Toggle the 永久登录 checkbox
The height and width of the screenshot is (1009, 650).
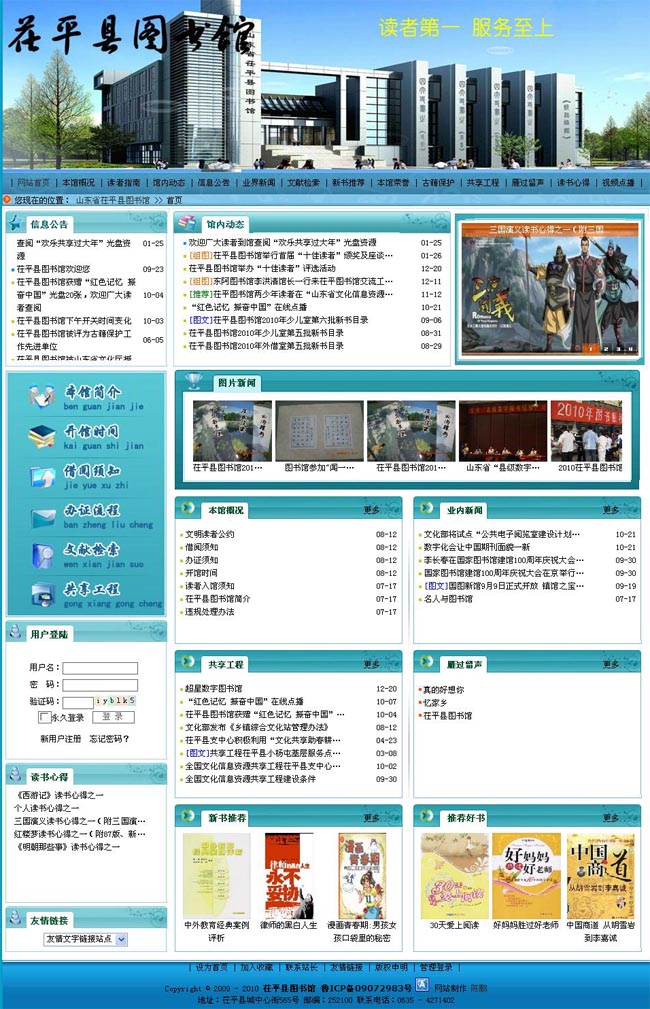click(x=44, y=717)
